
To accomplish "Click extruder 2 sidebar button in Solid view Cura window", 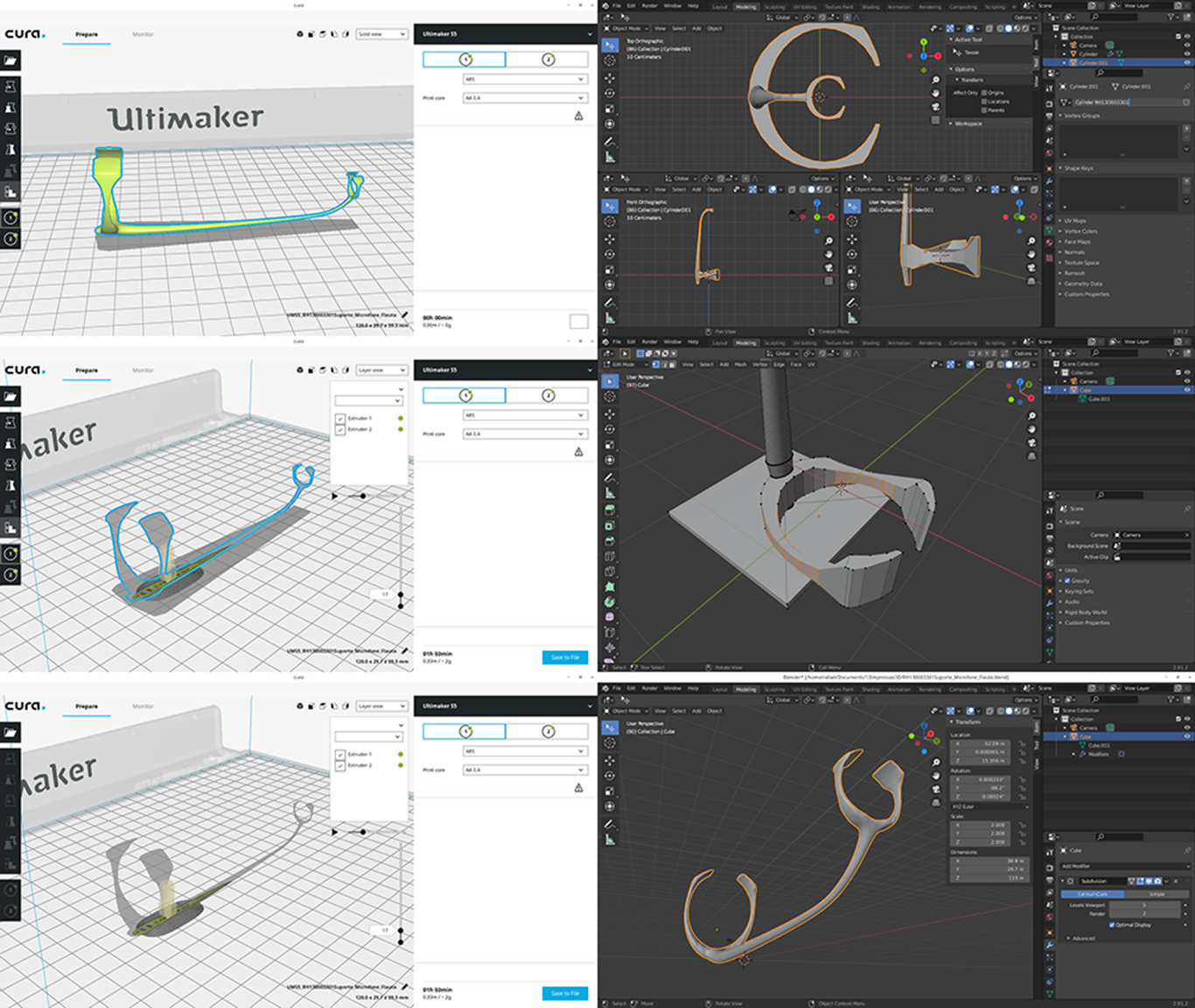I will (10, 239).
